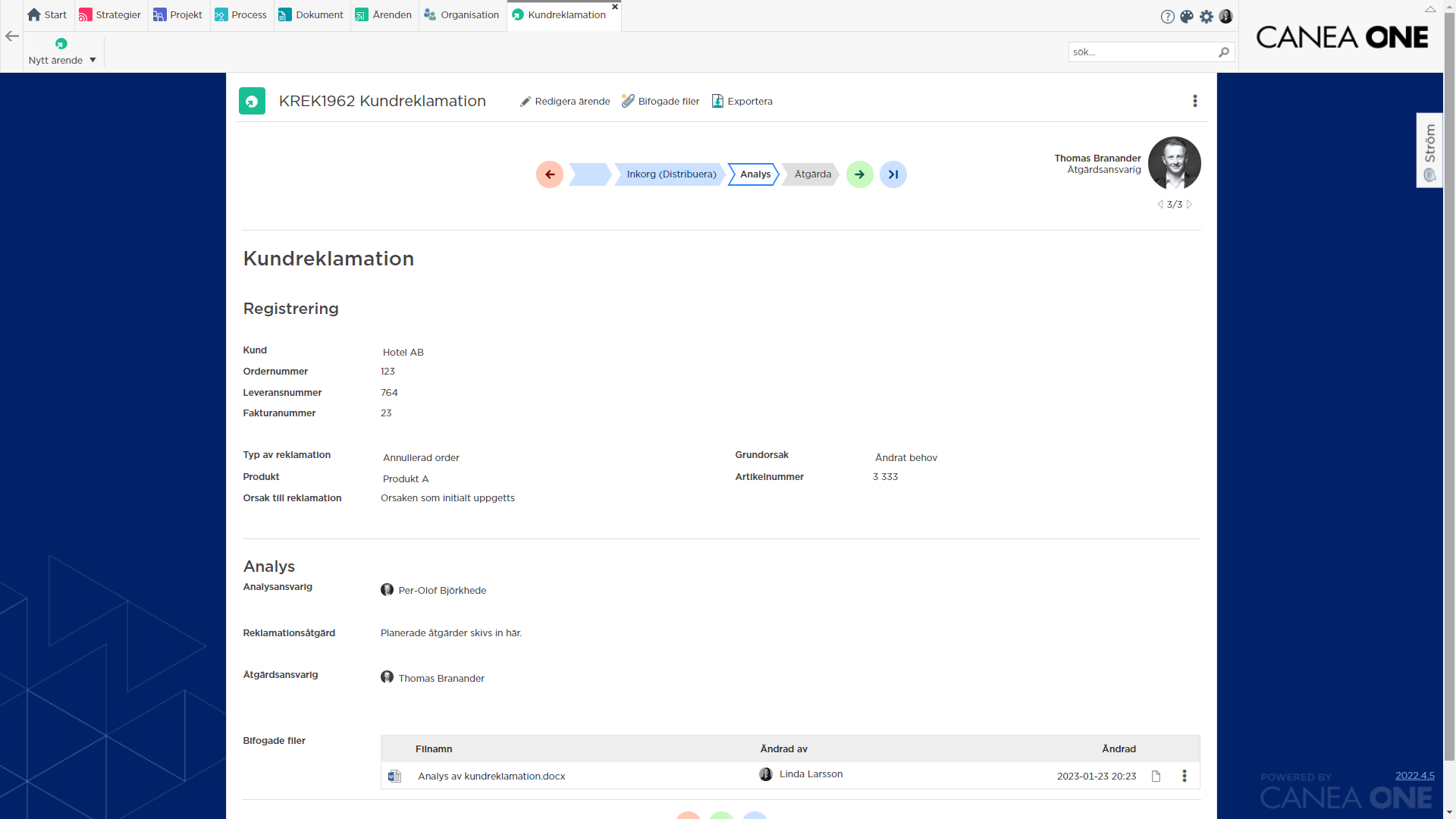Click the search magnifier icon

[x=1223, y=52]
